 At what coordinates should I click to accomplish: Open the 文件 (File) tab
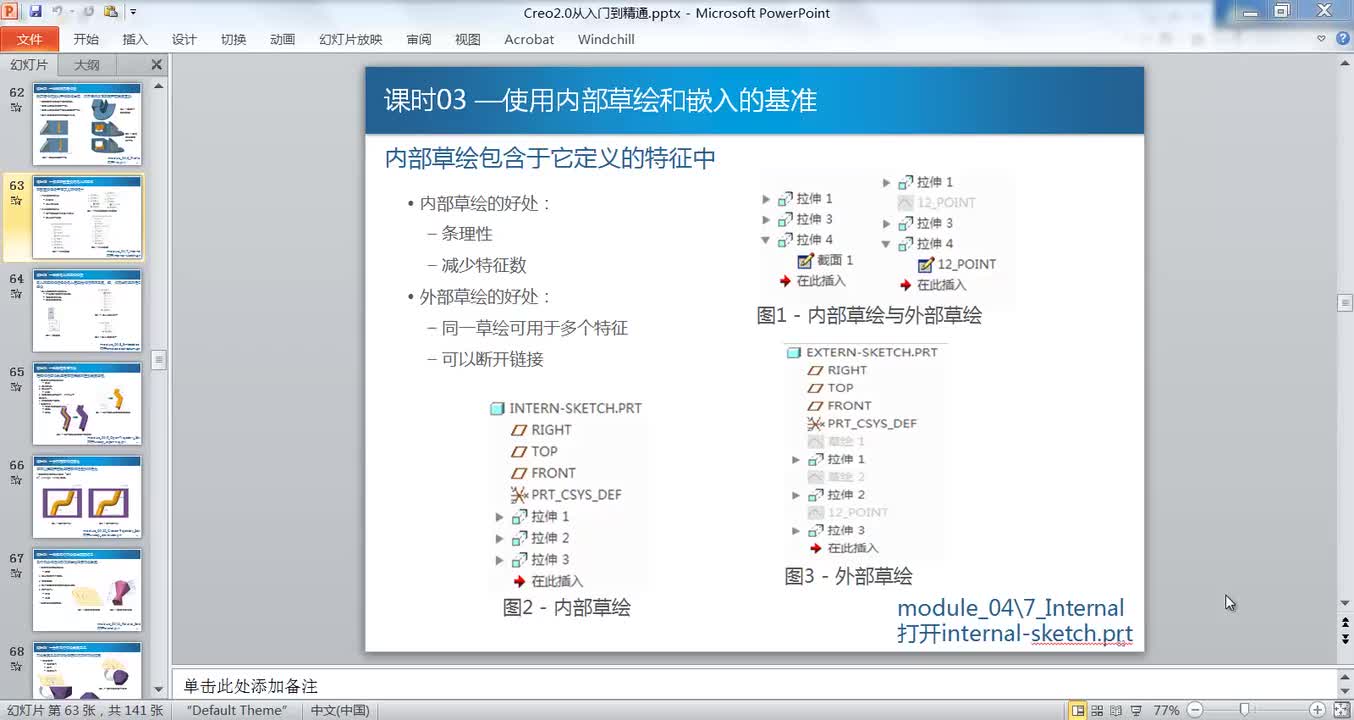click(30, 39)
